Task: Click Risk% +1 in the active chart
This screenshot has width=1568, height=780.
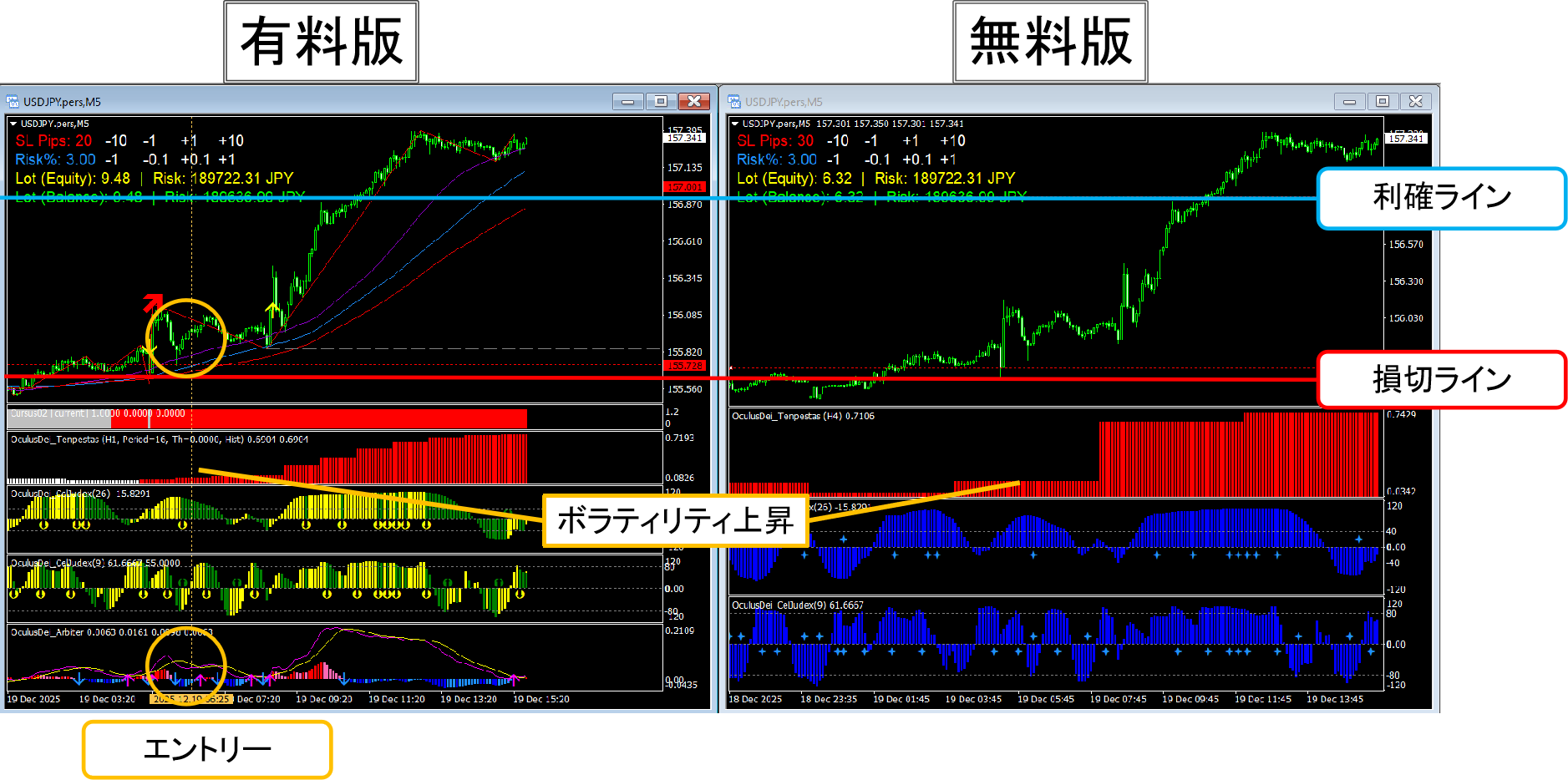Action: click(x=227, y=160)
